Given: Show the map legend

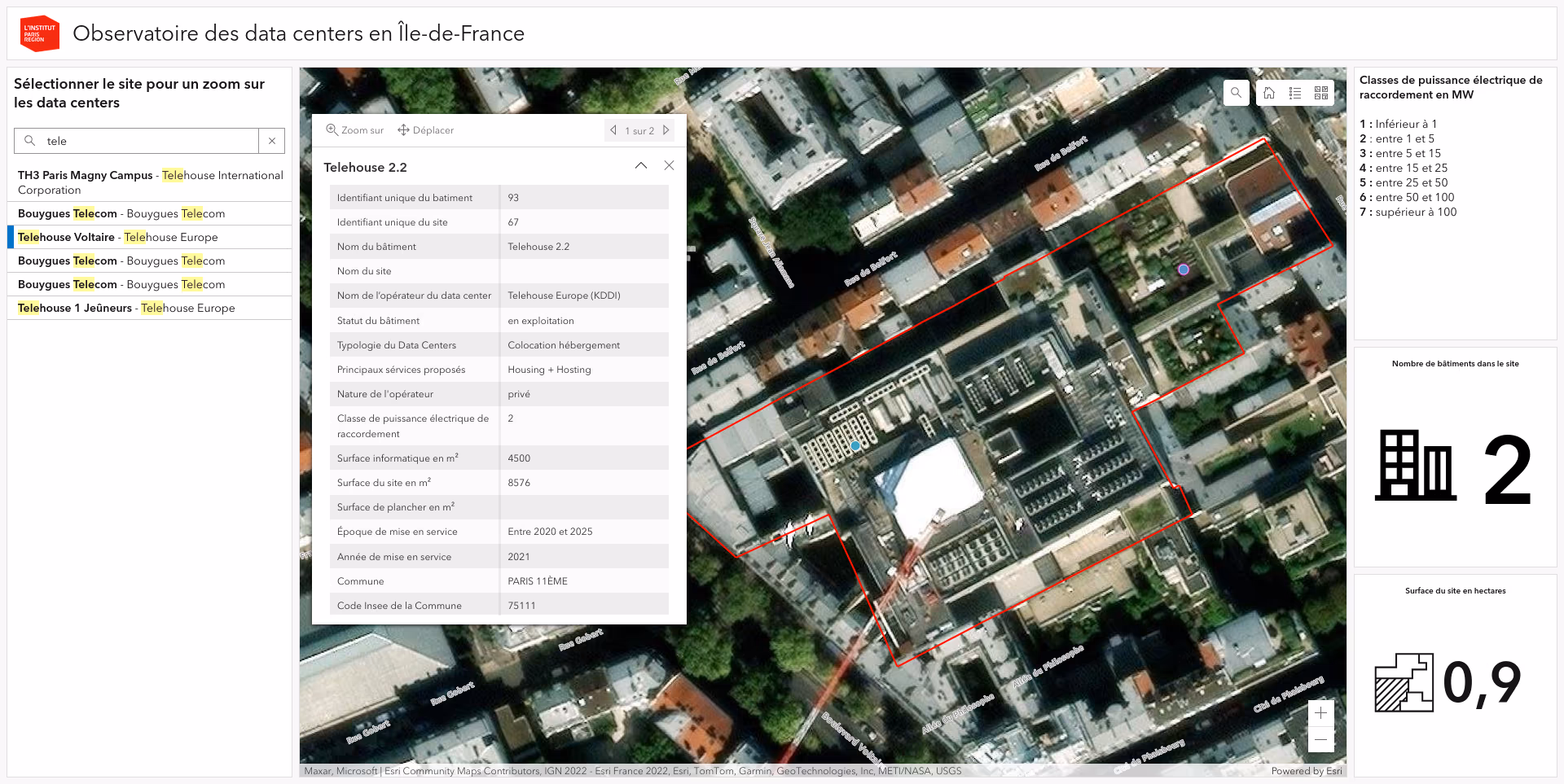Looking at the screenshot, I should (x=1295, y=93).
